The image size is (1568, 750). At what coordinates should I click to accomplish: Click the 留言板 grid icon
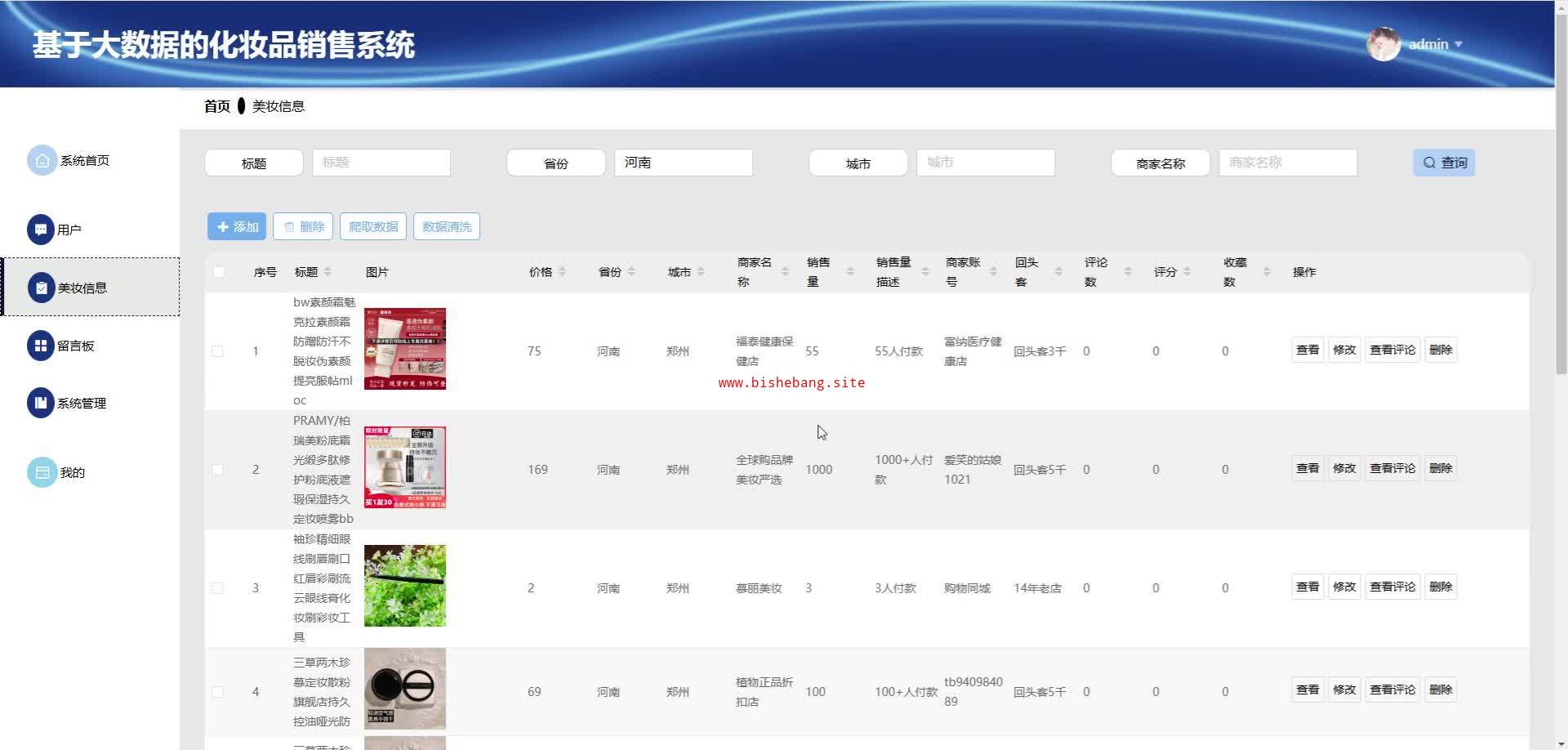click(41, 346)
